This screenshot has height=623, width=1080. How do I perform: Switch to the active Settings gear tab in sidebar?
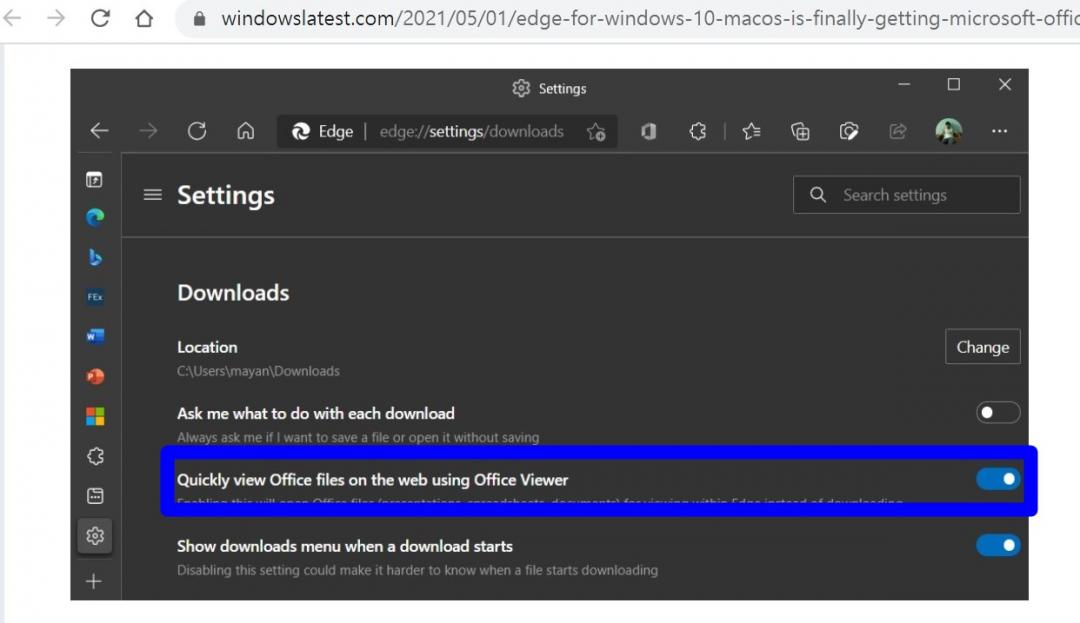[x=95, y=535]
